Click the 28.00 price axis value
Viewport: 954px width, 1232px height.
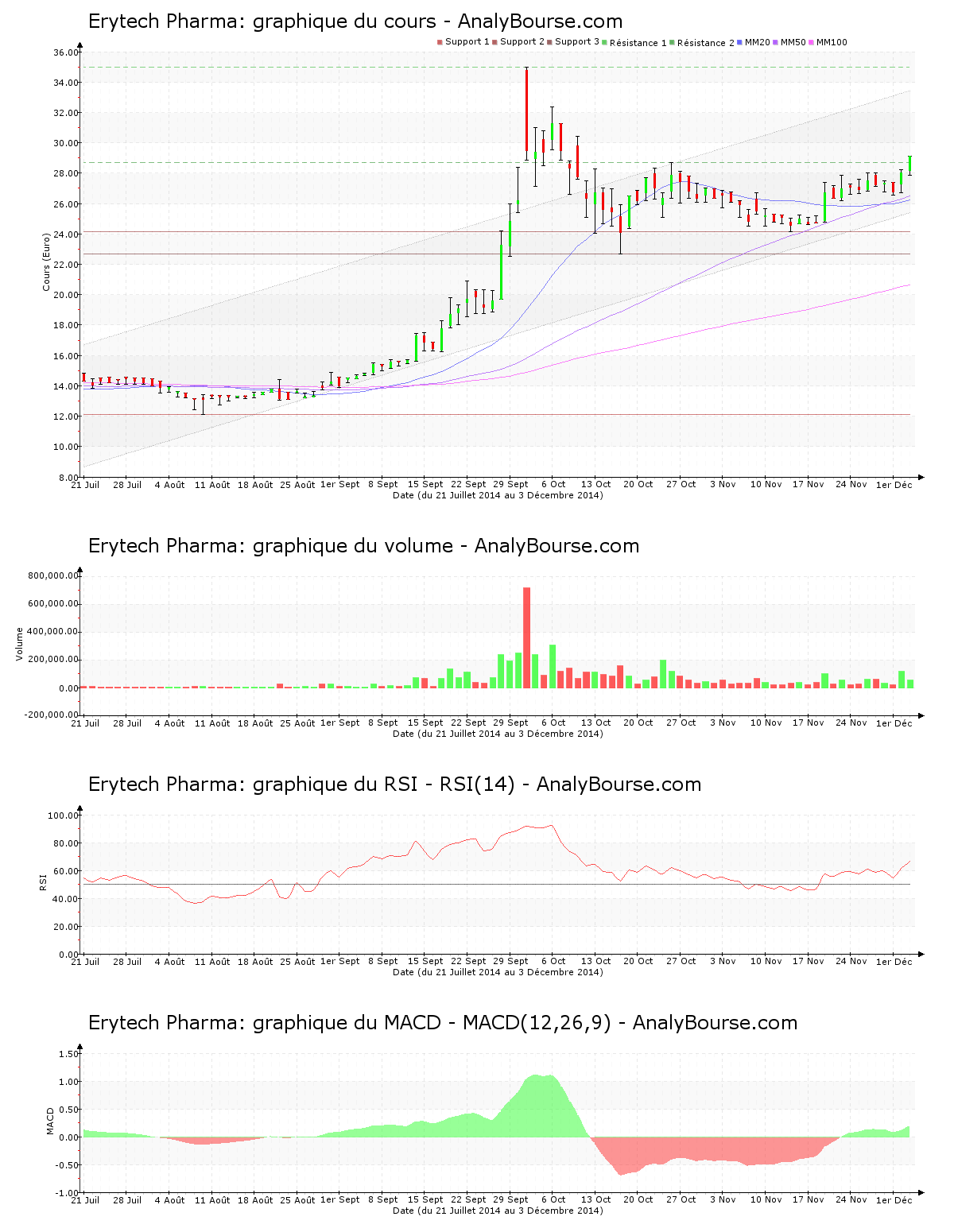click(x=65, y=173)
